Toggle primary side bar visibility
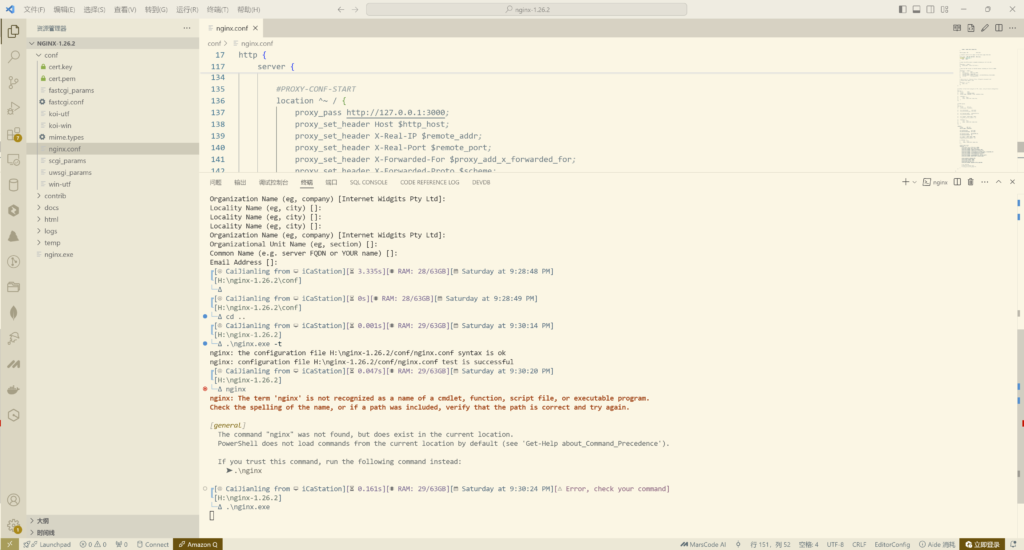 [903, 9]
